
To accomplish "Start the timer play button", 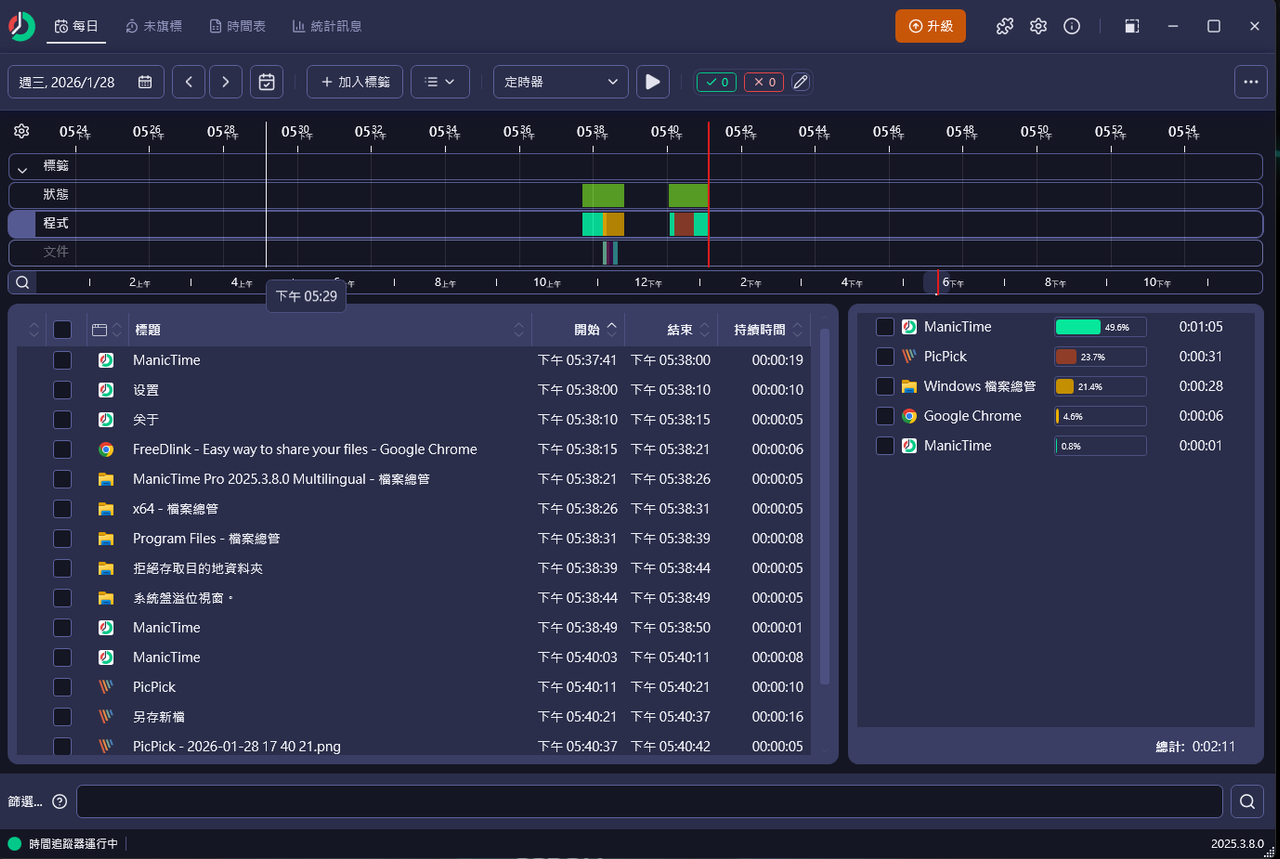I will pyautogui.click(x=653, y=82).
